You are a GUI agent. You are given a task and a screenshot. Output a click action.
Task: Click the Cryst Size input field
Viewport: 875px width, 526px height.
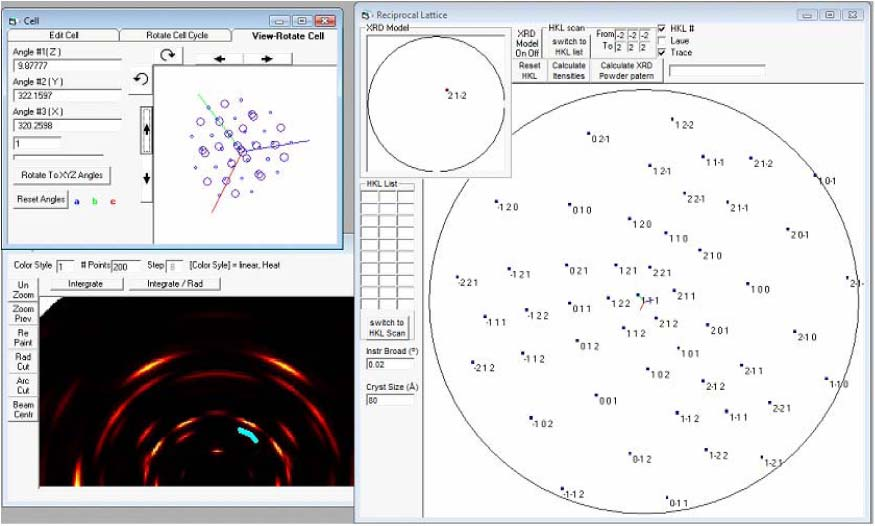[x=389, y=401]
